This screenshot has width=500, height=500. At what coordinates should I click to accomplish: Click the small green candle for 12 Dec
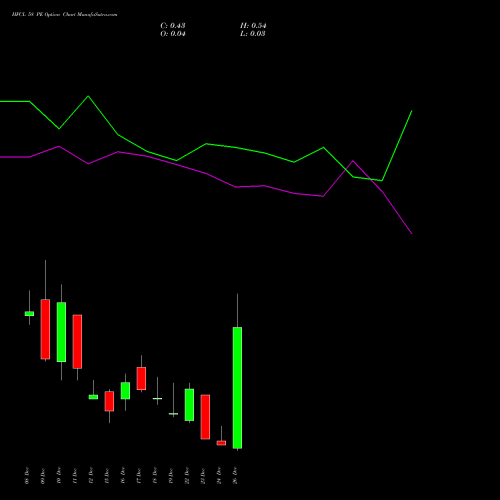[93, 397]
